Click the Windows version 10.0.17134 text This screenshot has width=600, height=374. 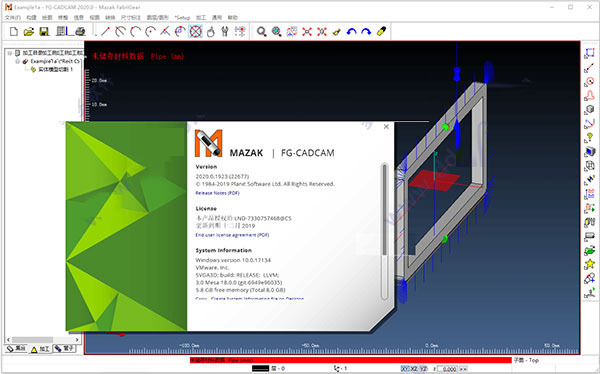coord(233,260)
